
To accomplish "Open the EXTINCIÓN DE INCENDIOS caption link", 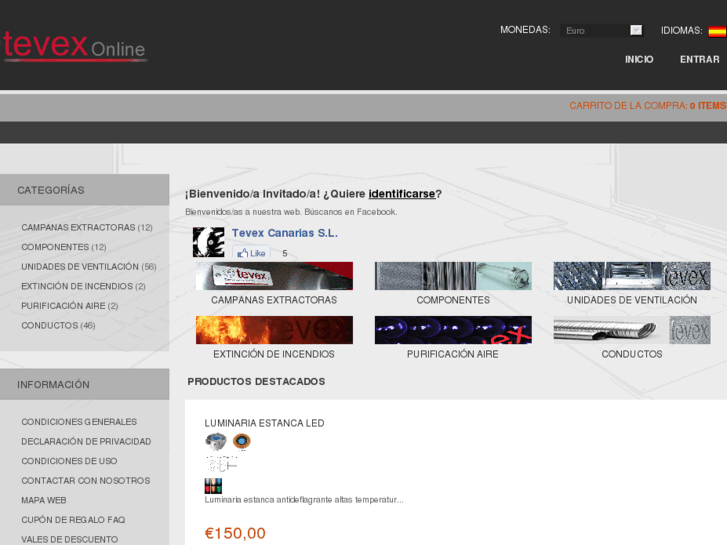I will (x=274, y=354).
